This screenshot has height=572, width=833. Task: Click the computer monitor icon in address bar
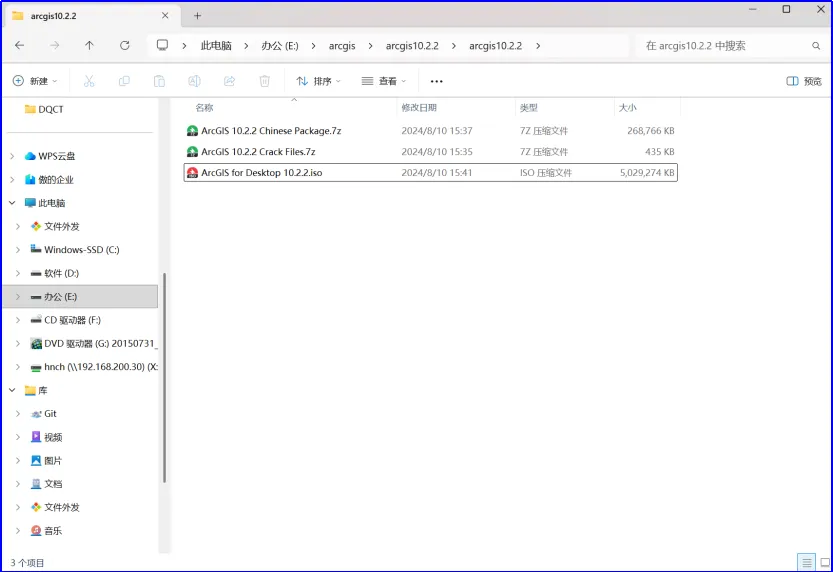coord(162,45)
